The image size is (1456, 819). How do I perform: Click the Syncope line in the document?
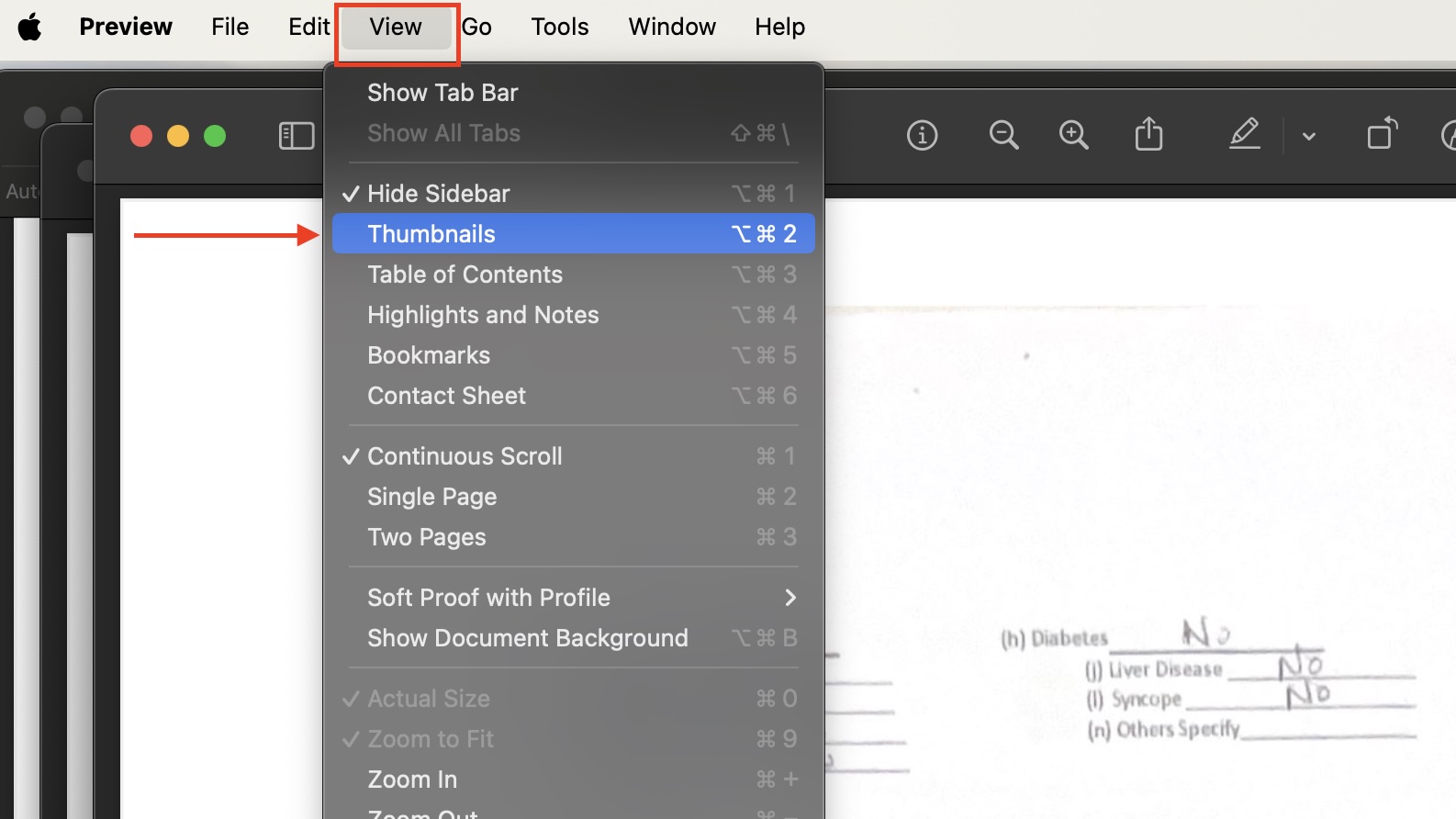[x=1249, y=698]
